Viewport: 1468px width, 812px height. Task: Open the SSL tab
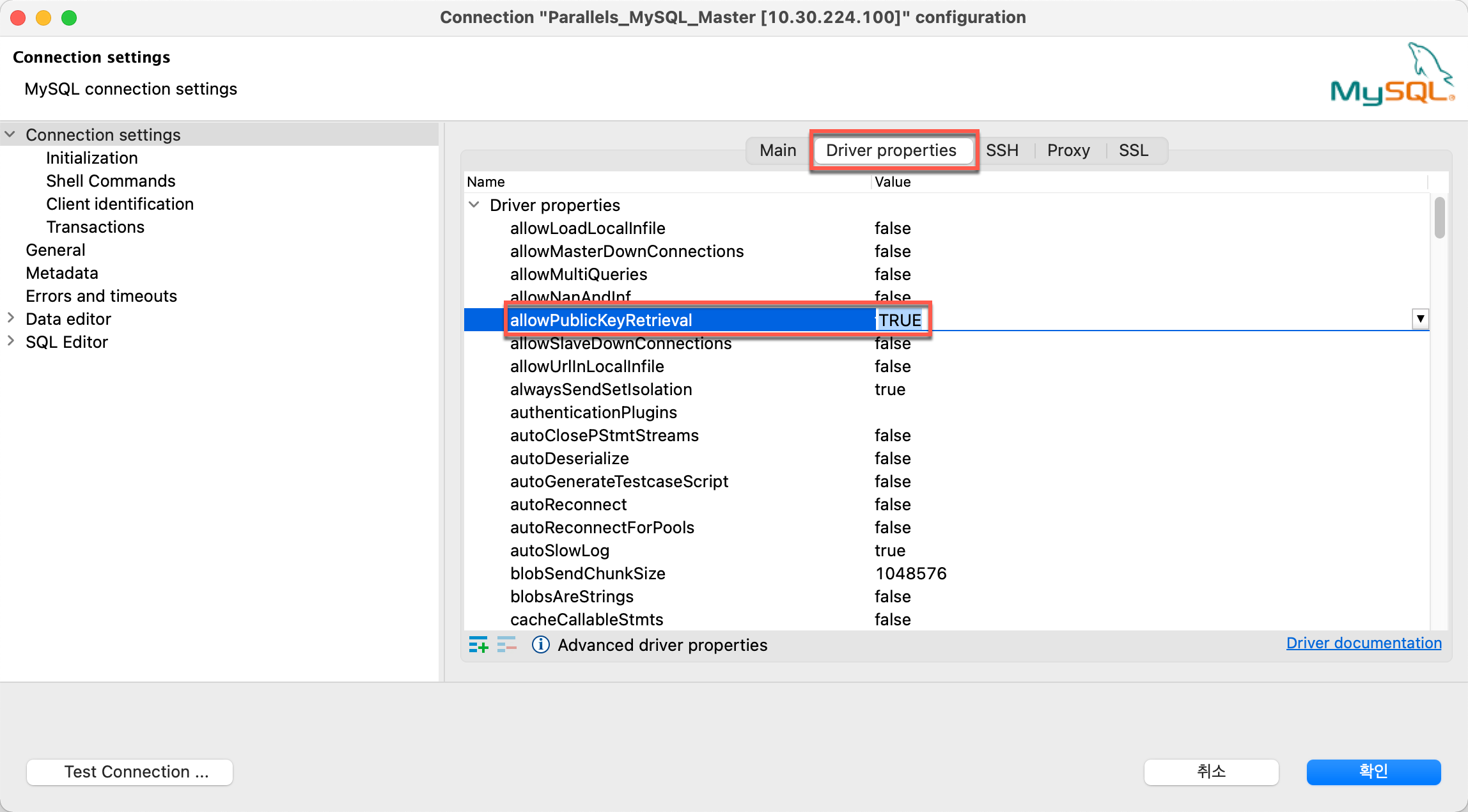point(1133,150)
